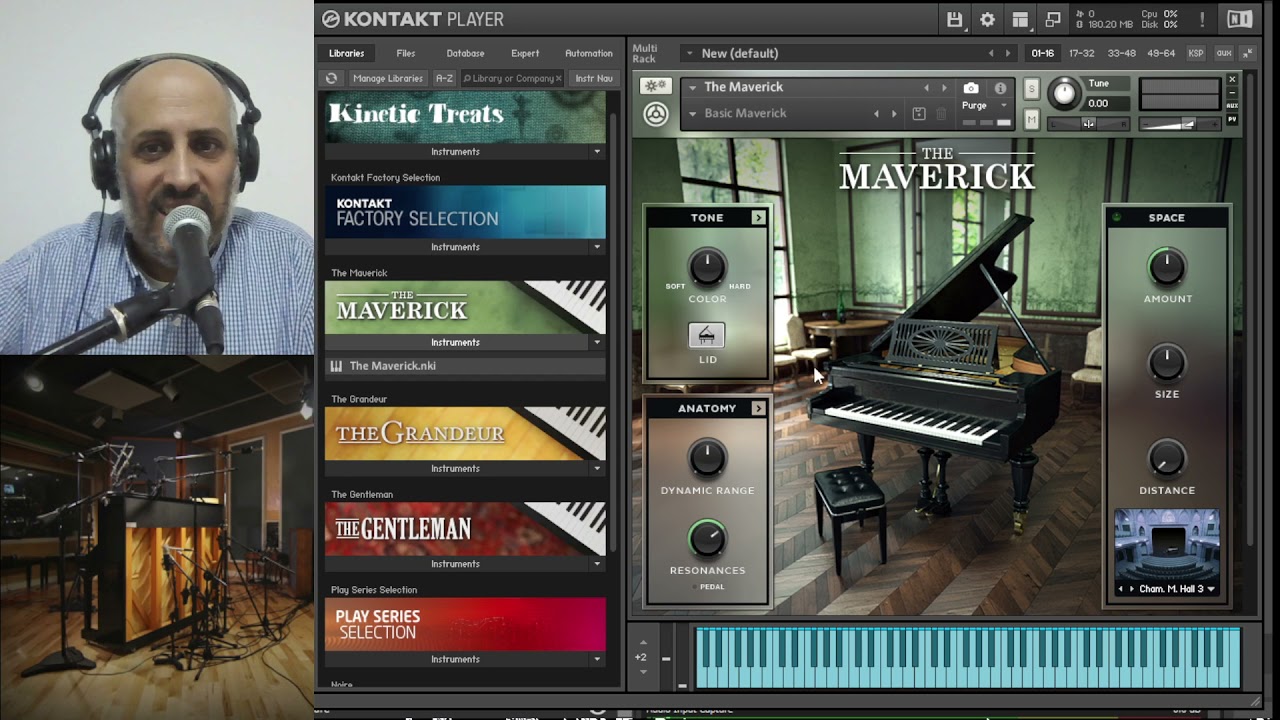Image resolution: width=1280 pixels, height=720 pixels.
Task: Open the ANATOMY panel arrow icon
Action: point(758,408)
